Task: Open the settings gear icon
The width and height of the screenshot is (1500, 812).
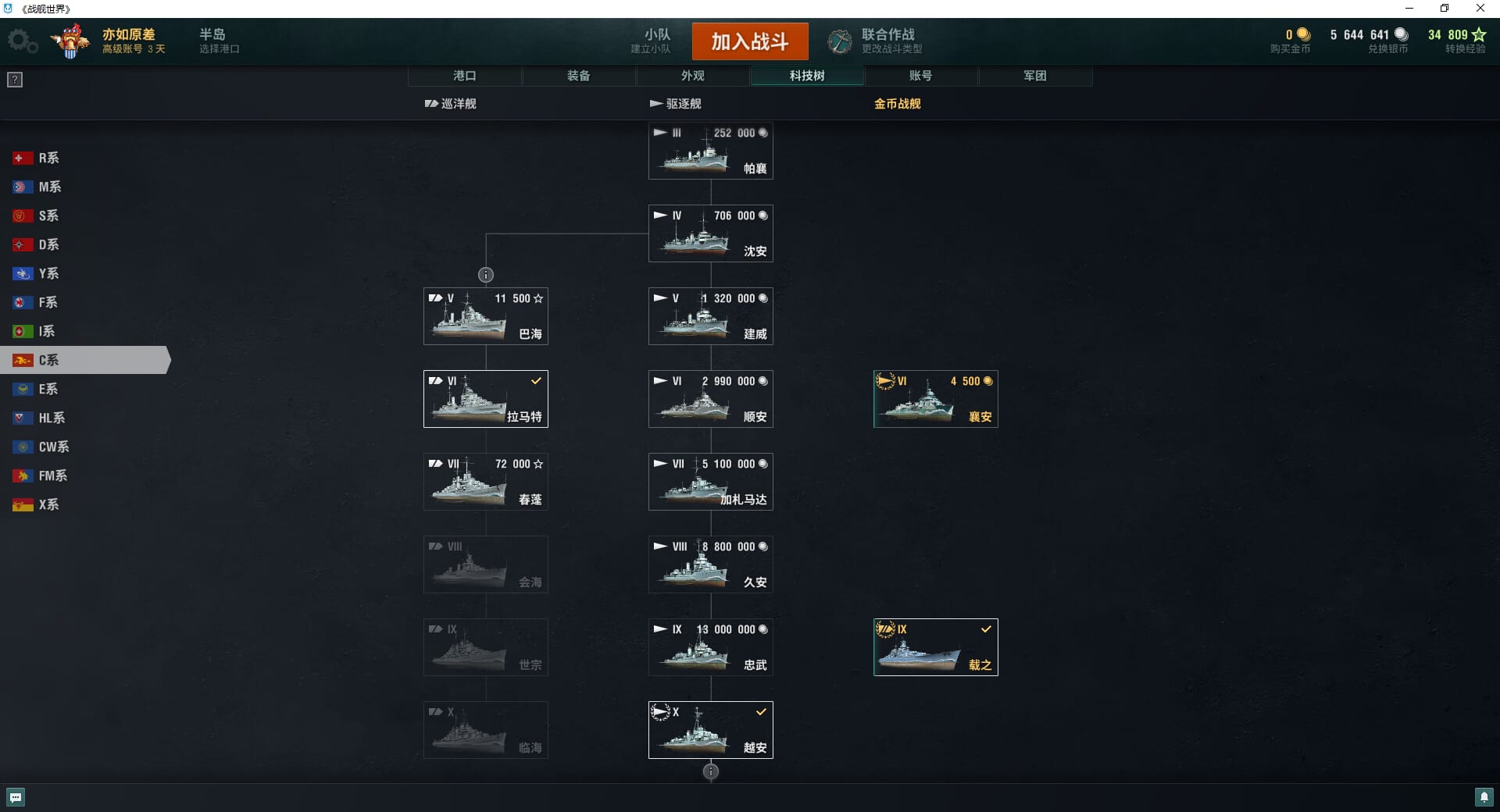Action: coord(22,41)
